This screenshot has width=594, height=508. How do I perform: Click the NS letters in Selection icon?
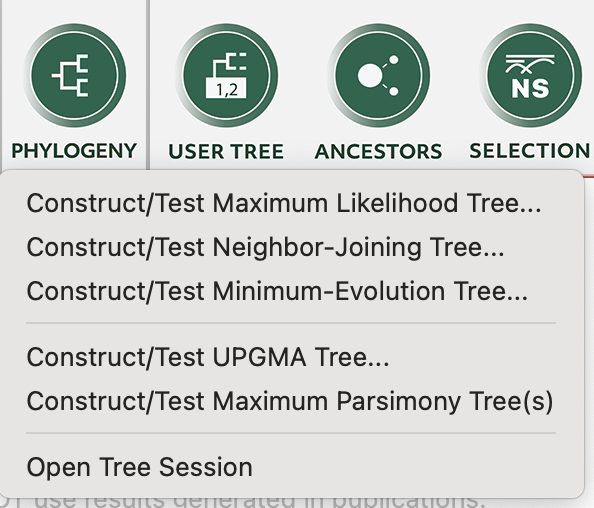point(530,89)
